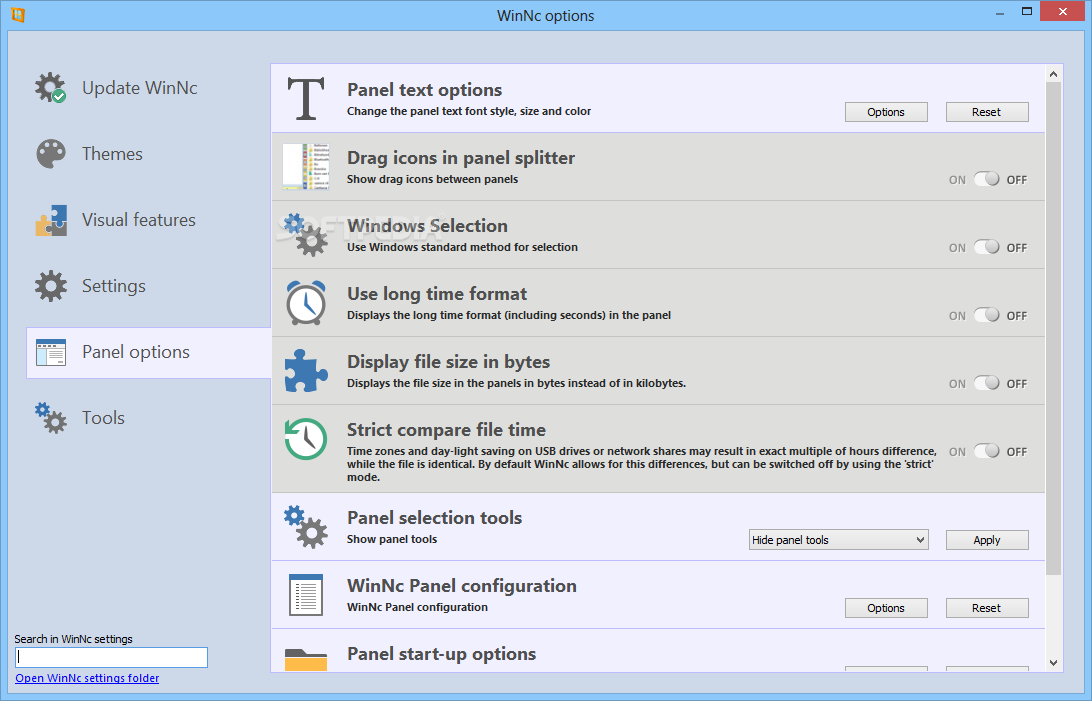Toggle Strict compare file time switch
This screenshot has height=701, width=1092.
click(x=987, y=451)
